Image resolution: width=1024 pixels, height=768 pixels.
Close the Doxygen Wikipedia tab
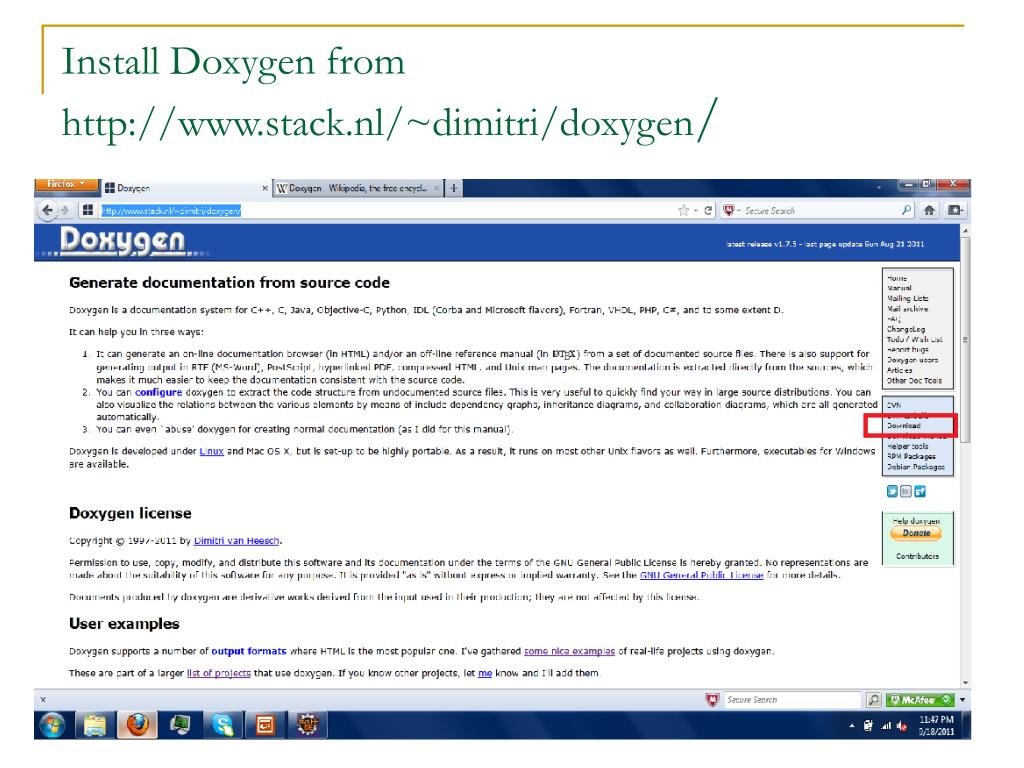(x=437, y=188)
